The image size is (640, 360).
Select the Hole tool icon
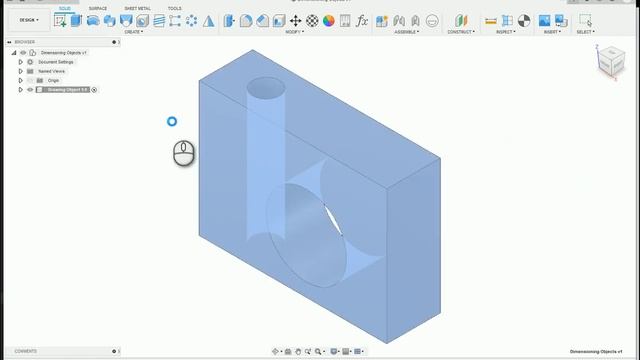click(x=142, y=20)
